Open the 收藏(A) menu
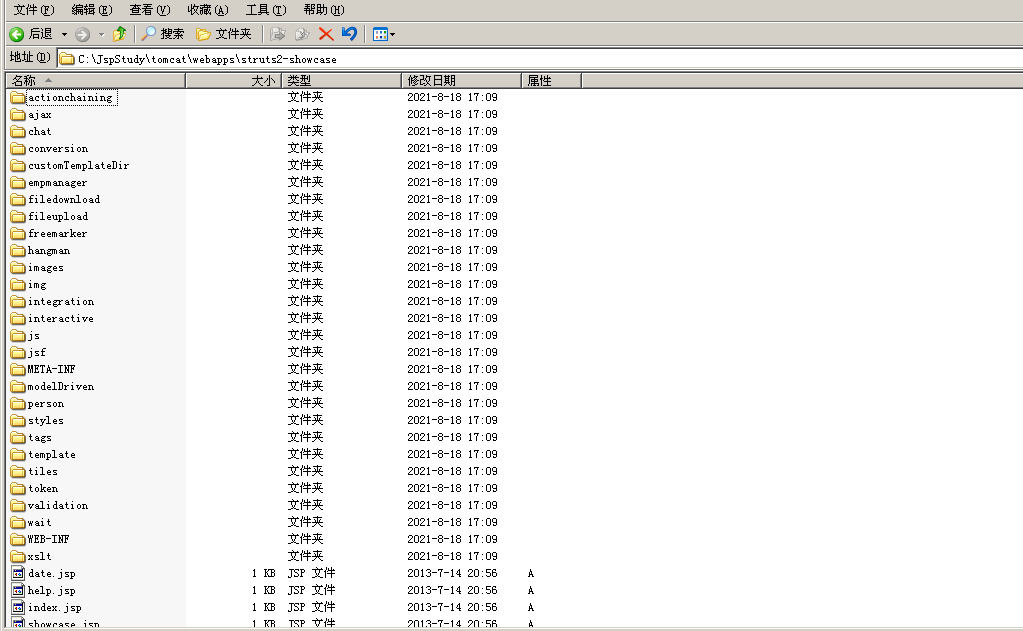 click(208, 10)
